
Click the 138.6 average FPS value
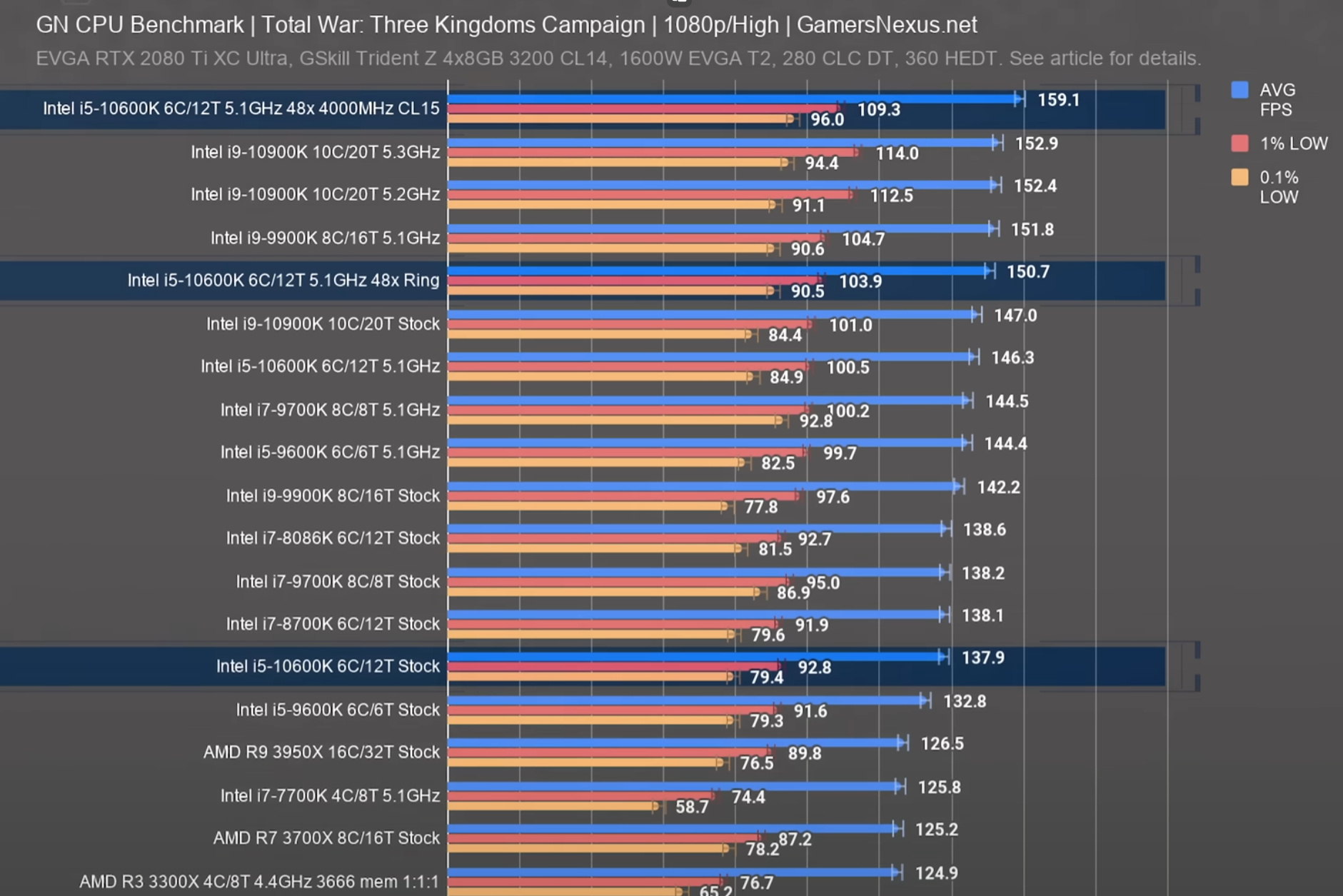coord(984,530)
